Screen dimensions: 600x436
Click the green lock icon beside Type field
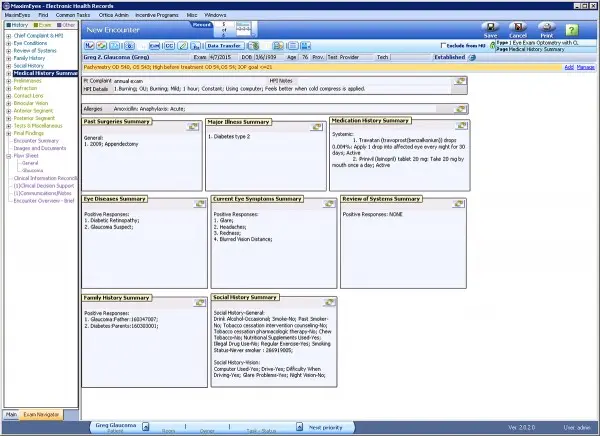493,46
